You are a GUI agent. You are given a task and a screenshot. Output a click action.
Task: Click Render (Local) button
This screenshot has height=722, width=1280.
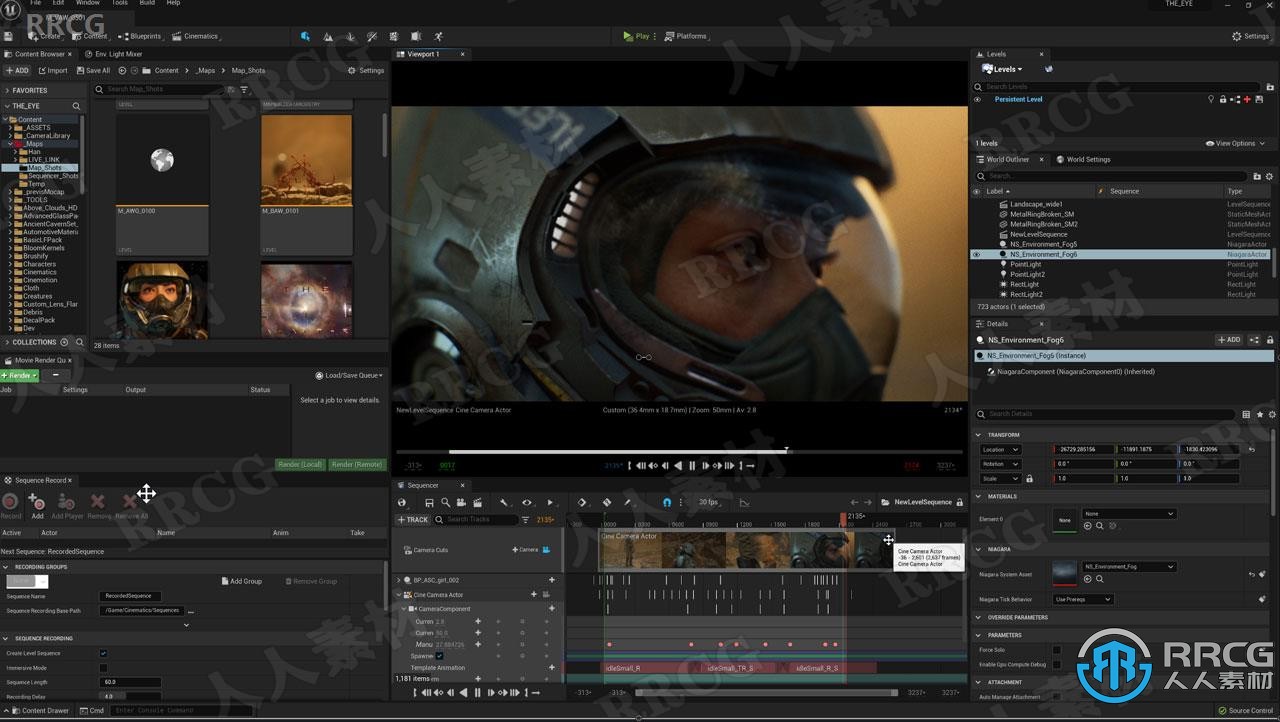[x=300, y=464]
